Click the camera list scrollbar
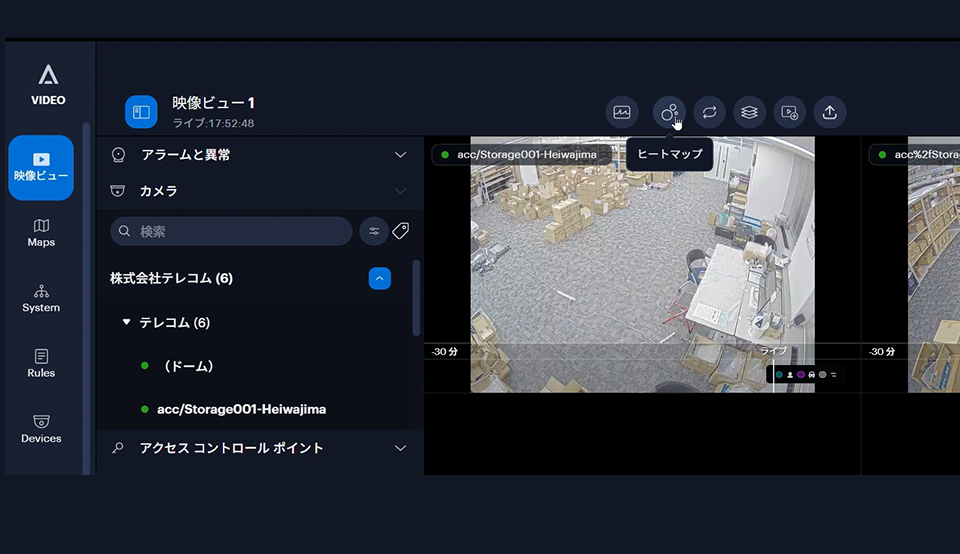The width and height of the screenshot is (960, 554). tap(416, 298)
